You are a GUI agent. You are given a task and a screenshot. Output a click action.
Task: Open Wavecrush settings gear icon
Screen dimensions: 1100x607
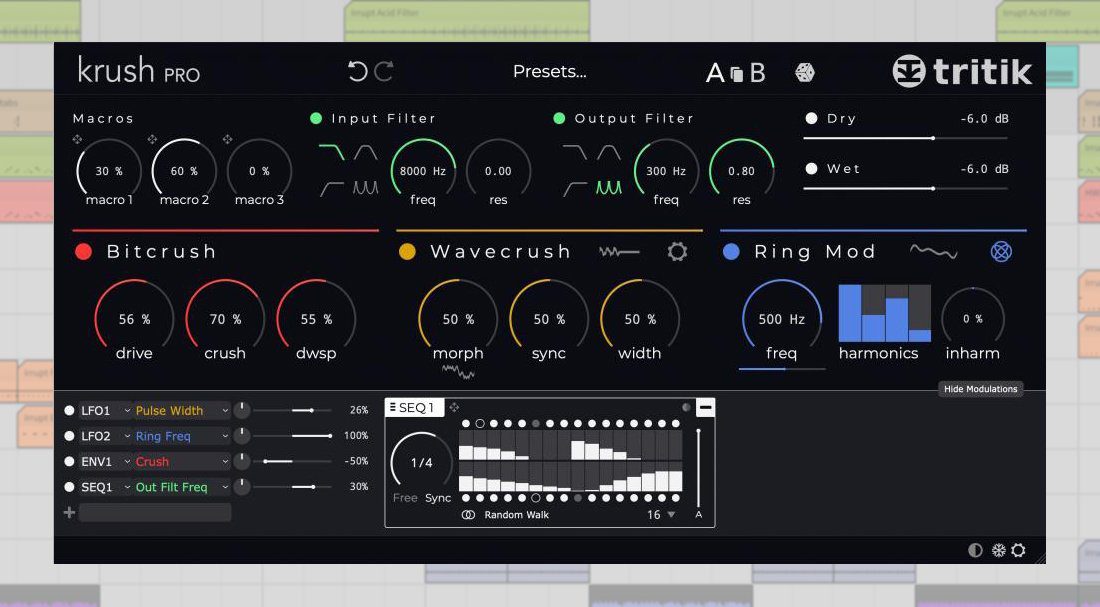pos(677,251)
